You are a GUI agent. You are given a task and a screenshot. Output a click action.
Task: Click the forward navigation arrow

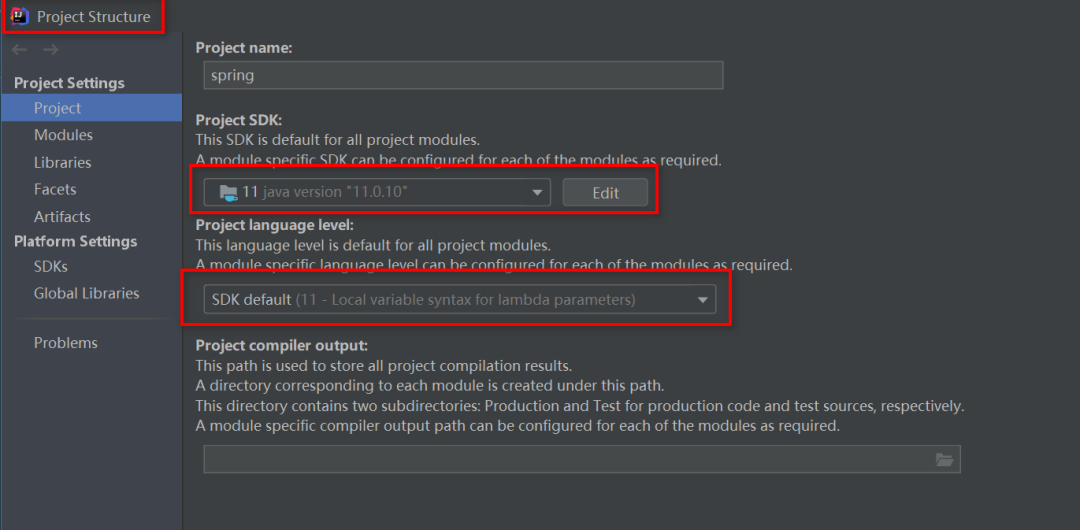pos(50,49)
